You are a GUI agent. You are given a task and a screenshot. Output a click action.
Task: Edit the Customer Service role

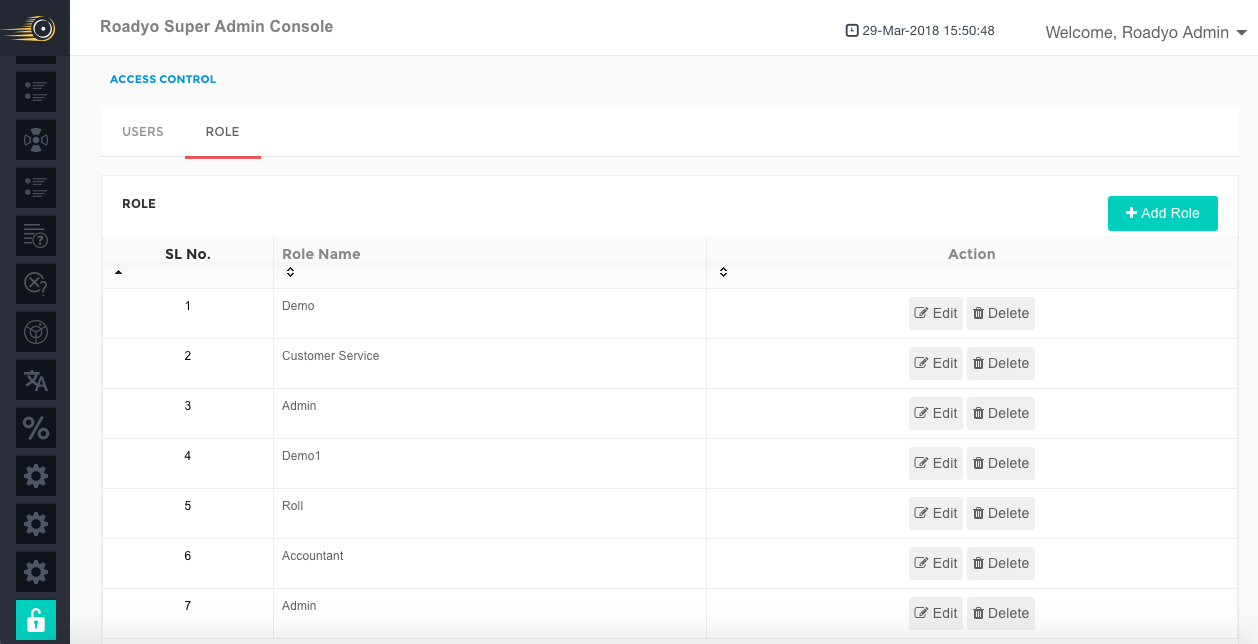(936, 363)
